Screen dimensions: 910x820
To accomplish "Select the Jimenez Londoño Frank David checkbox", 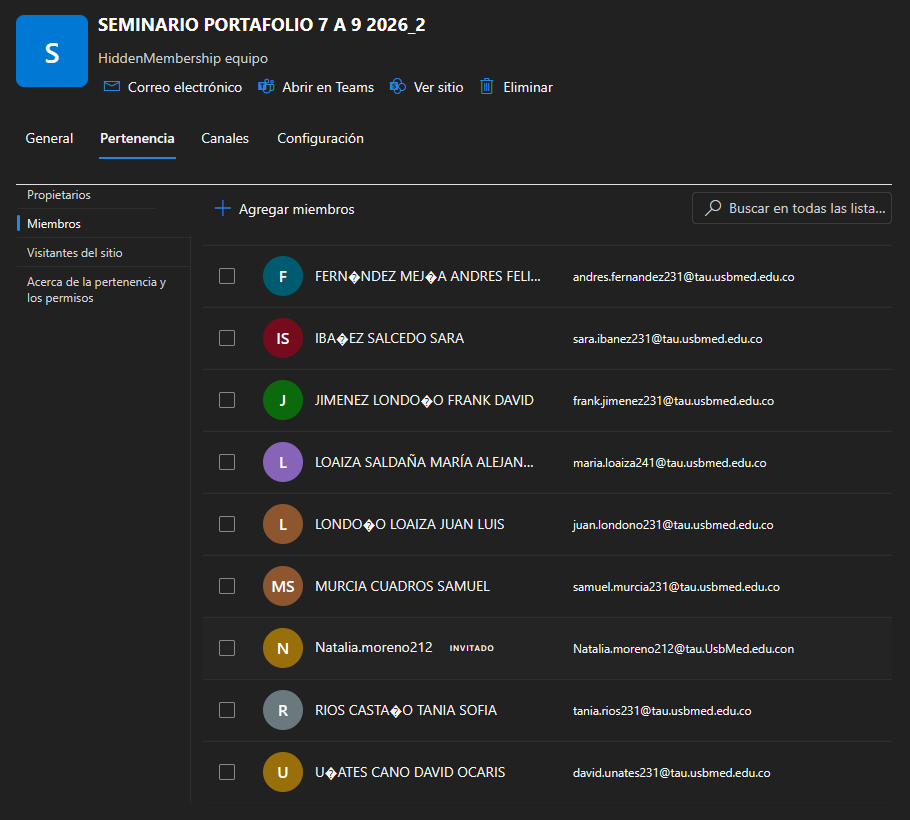I will (x=227, y=400).
